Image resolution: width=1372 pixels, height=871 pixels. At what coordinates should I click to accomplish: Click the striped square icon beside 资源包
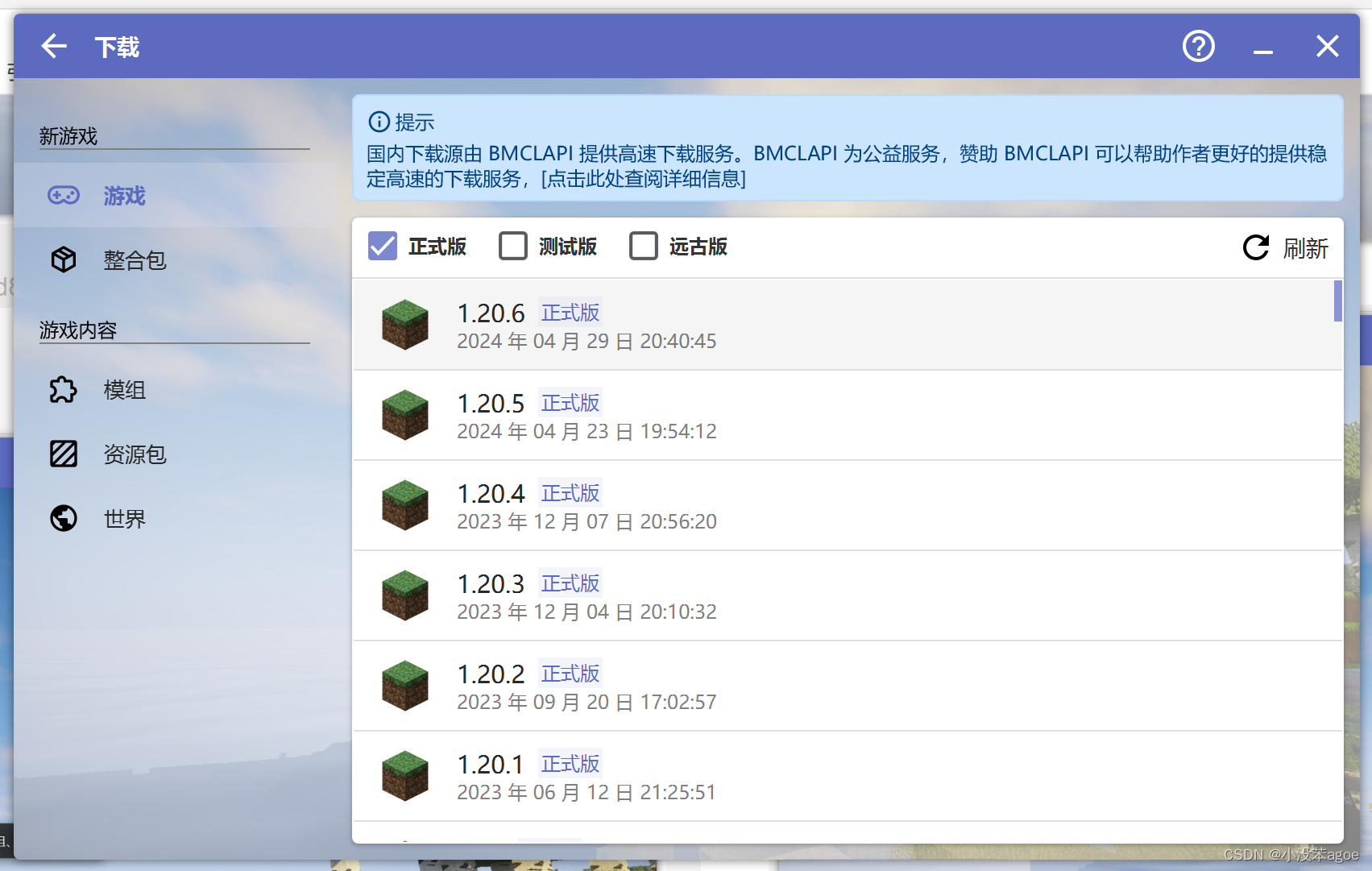(x=64, y=454)
